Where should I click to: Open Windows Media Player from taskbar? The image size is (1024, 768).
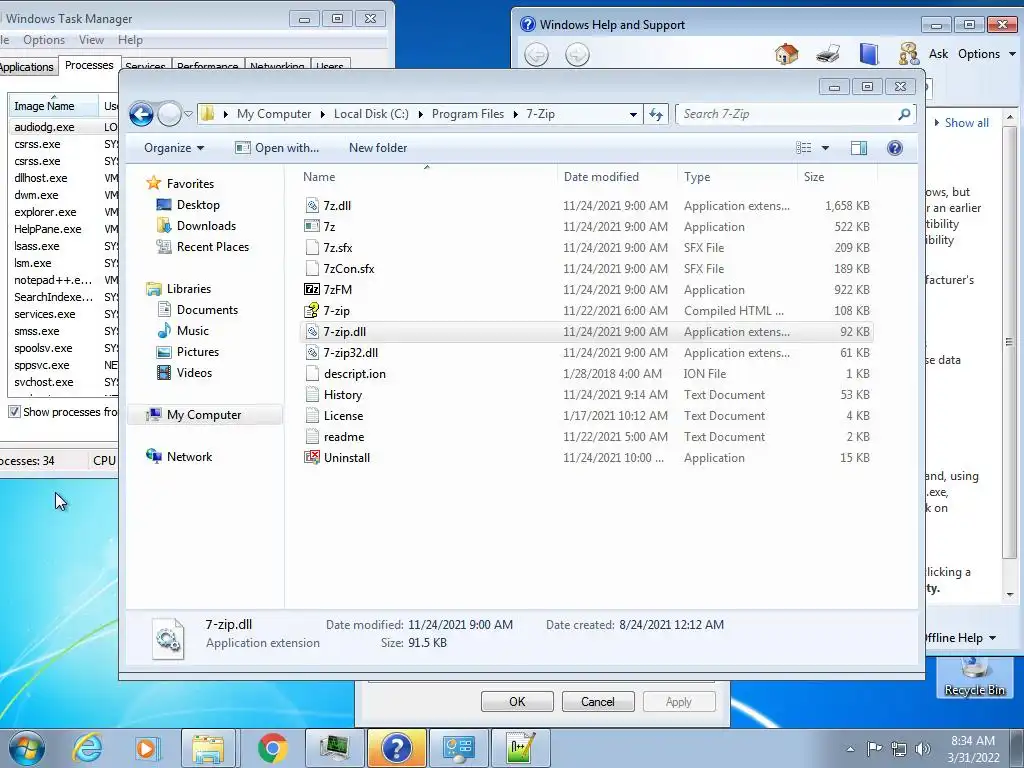[147, 748]
